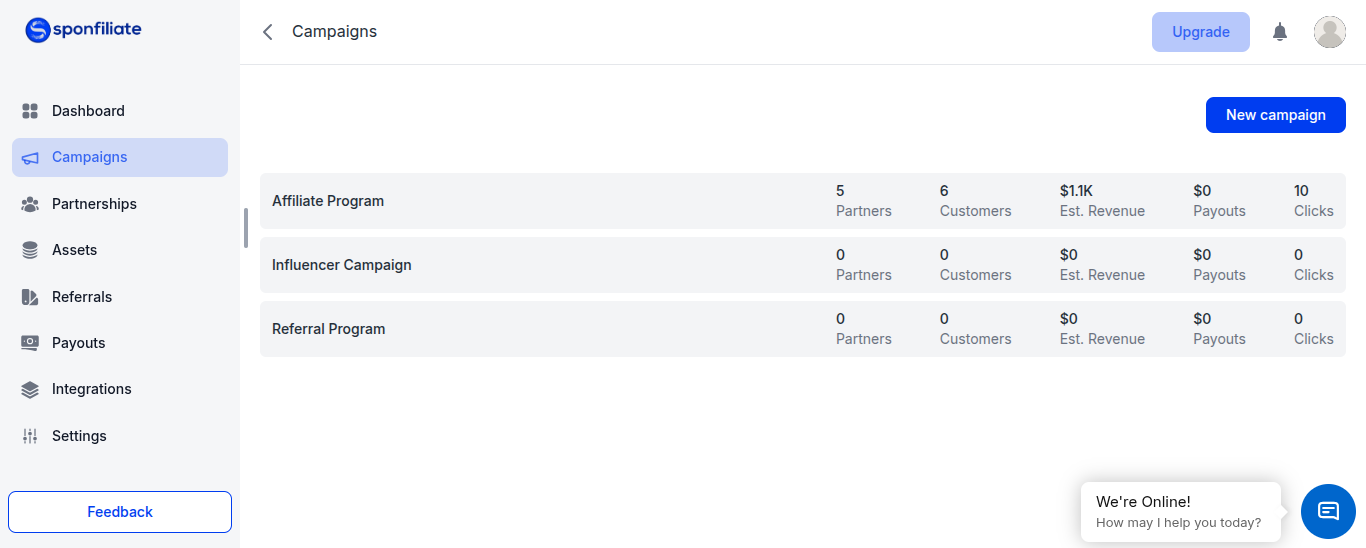1366x548 pixels.
Task: Click the Sponfiliate logo
Action: pyautogui.click(x=84, y=30)
